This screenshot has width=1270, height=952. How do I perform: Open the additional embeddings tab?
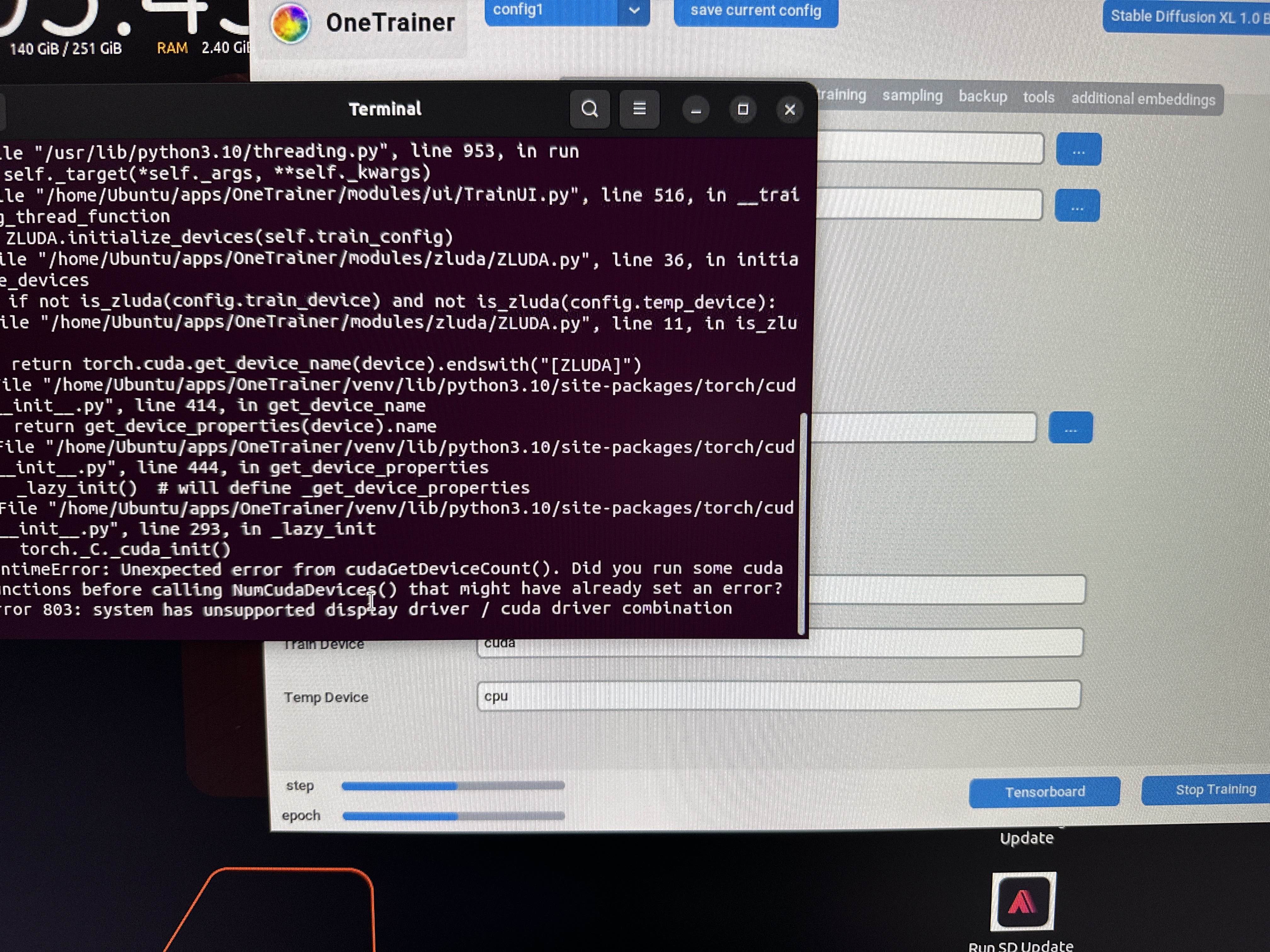click(1142, 99)
